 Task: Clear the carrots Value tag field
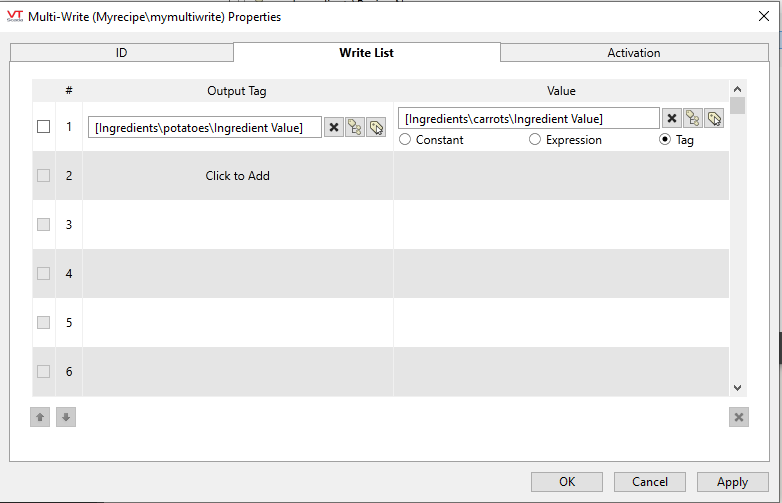point(673,118)
